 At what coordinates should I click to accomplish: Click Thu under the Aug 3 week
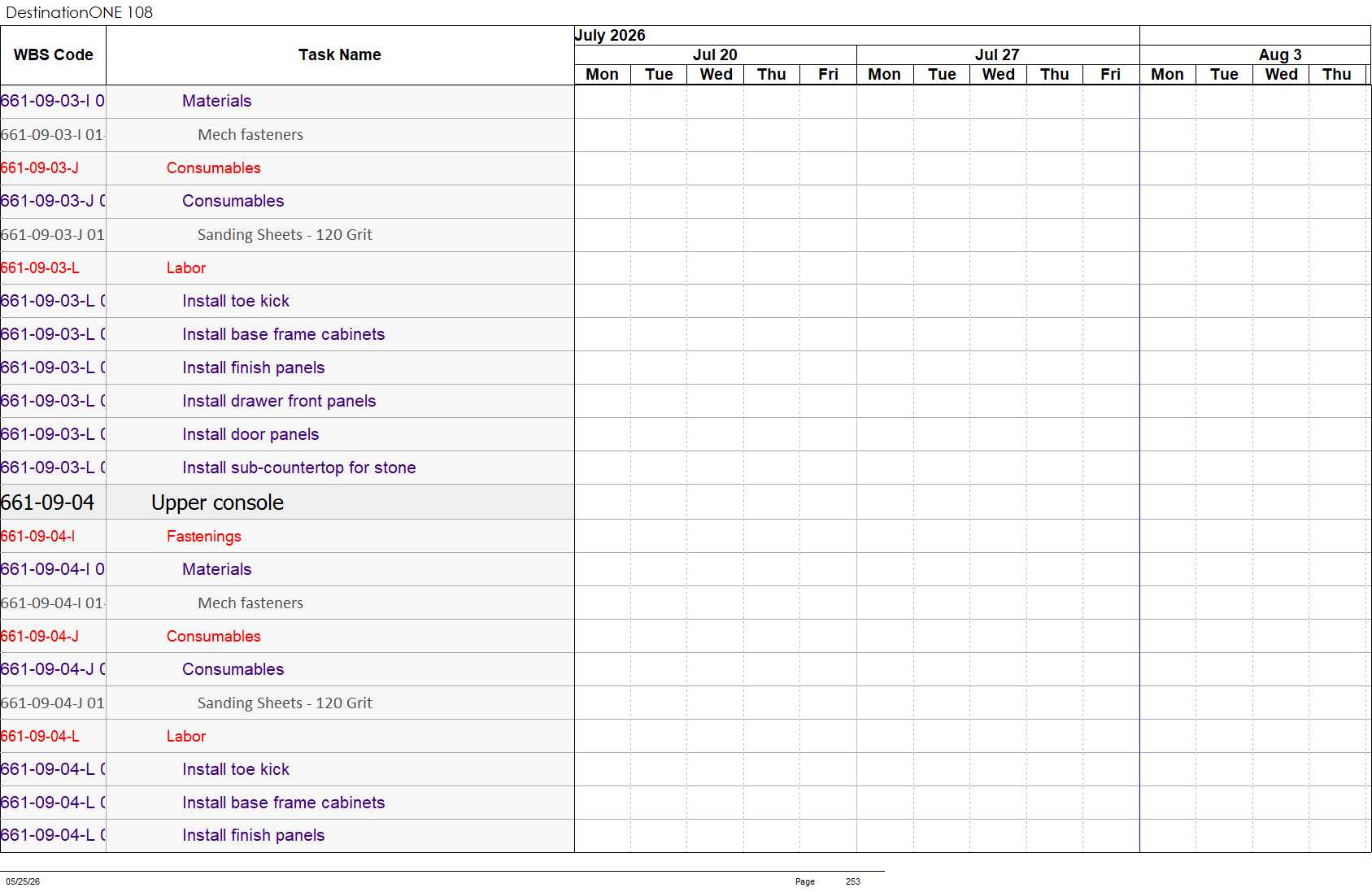click(x=1336, y=74)
